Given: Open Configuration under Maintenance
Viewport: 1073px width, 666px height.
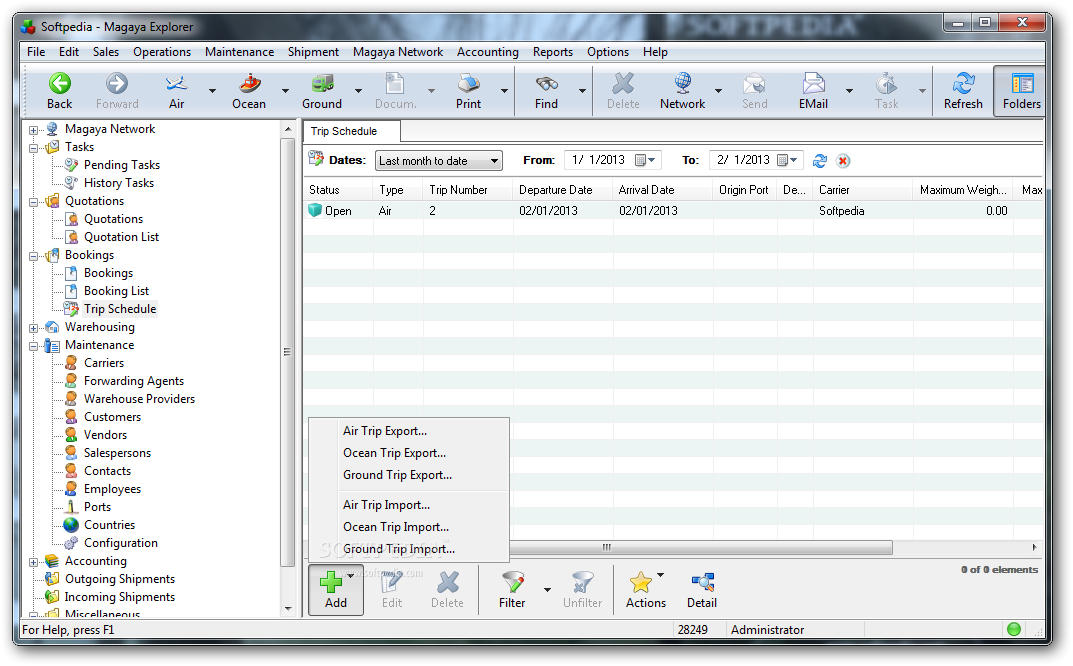Looking at the screenshot, I should [x=120, y=543].
